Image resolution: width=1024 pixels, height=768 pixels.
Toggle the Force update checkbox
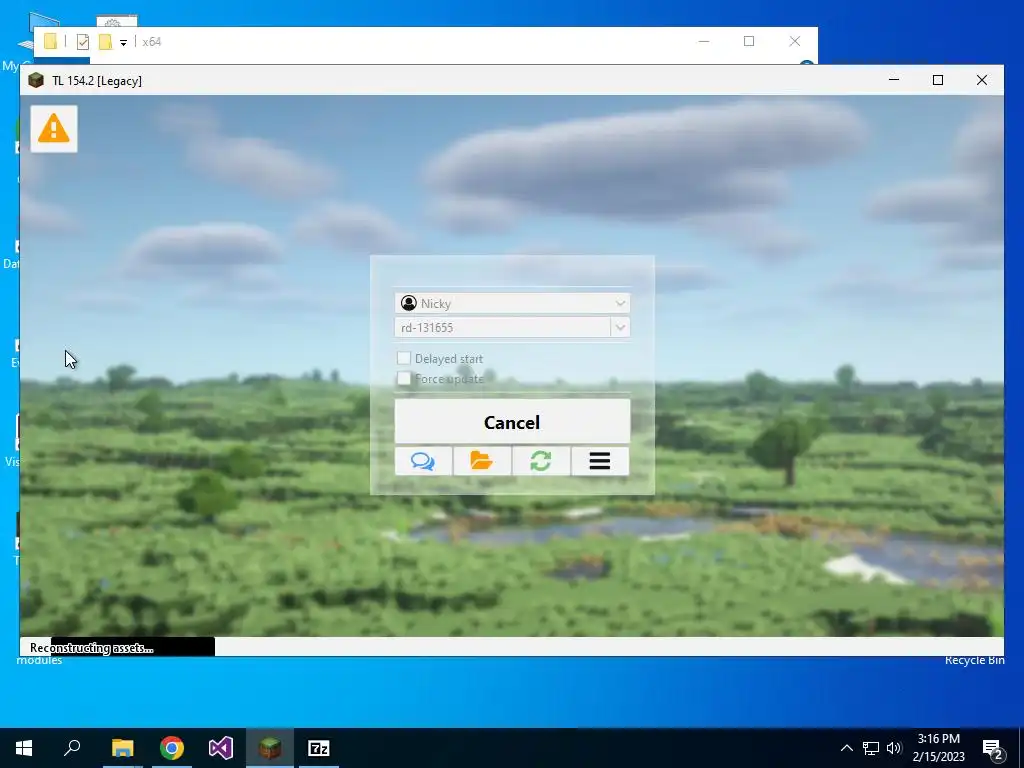(404, 378)
